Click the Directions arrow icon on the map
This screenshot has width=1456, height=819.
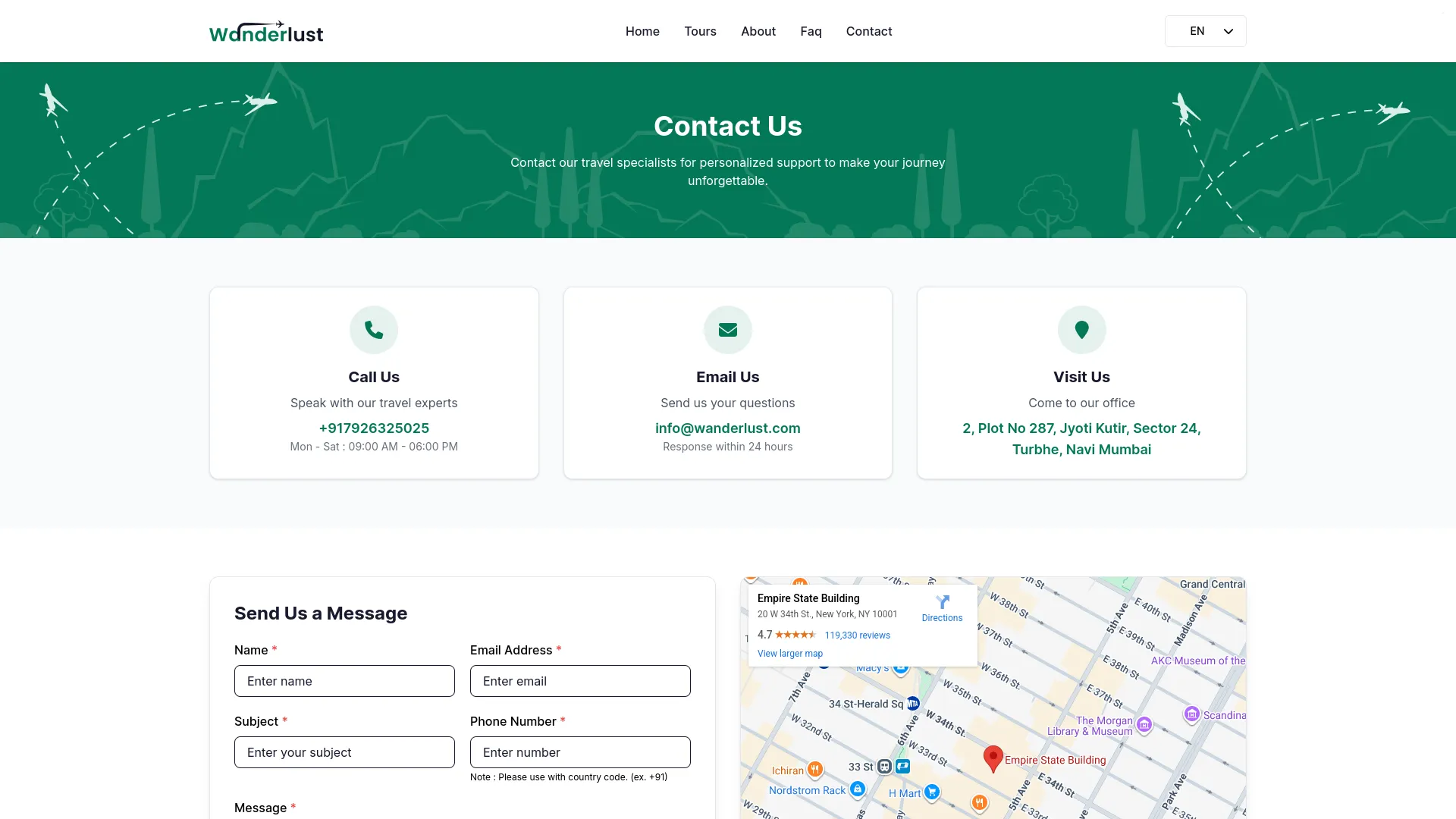[x=942, y=603]
